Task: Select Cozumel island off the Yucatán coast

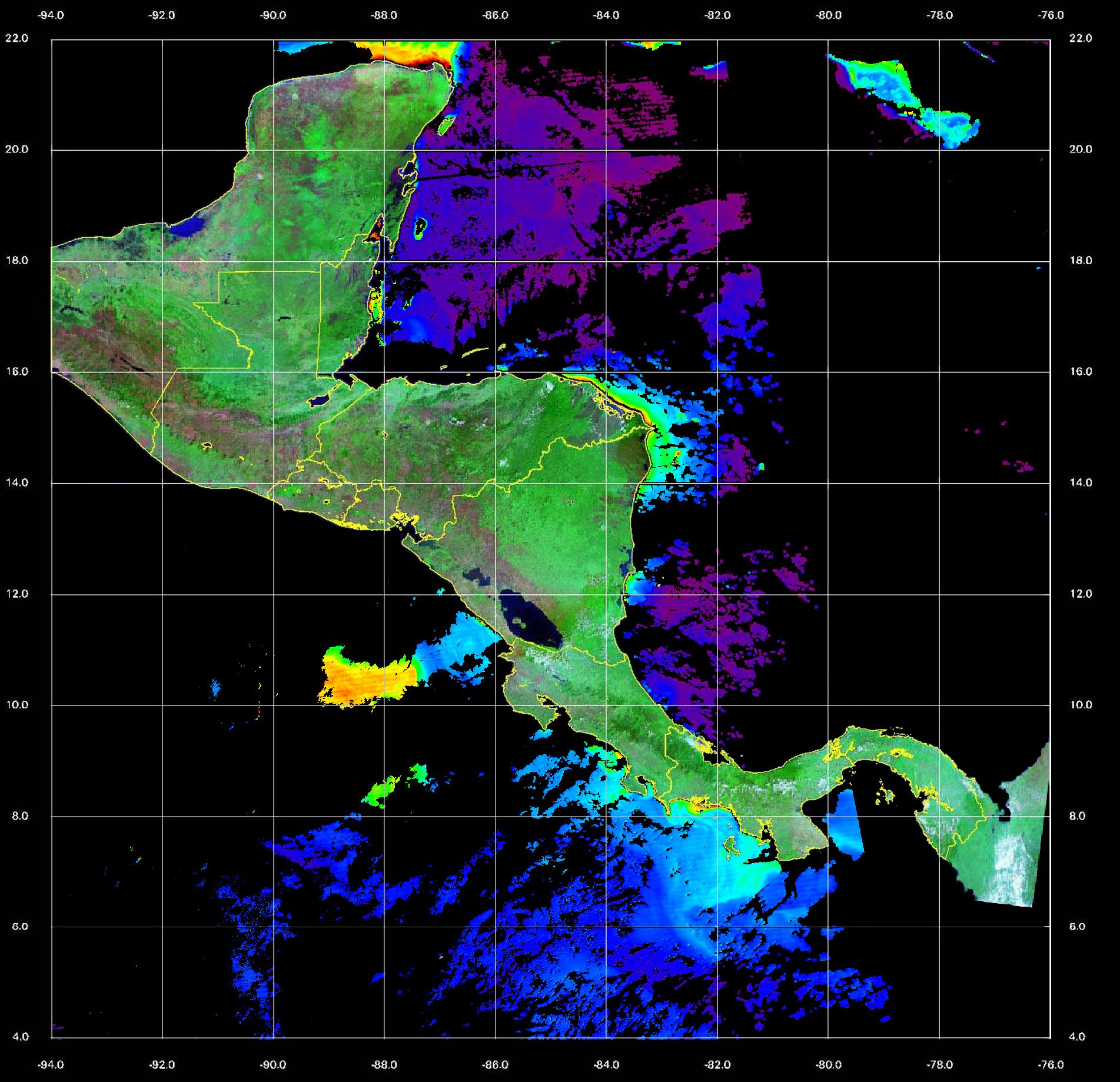Action: 446,125
